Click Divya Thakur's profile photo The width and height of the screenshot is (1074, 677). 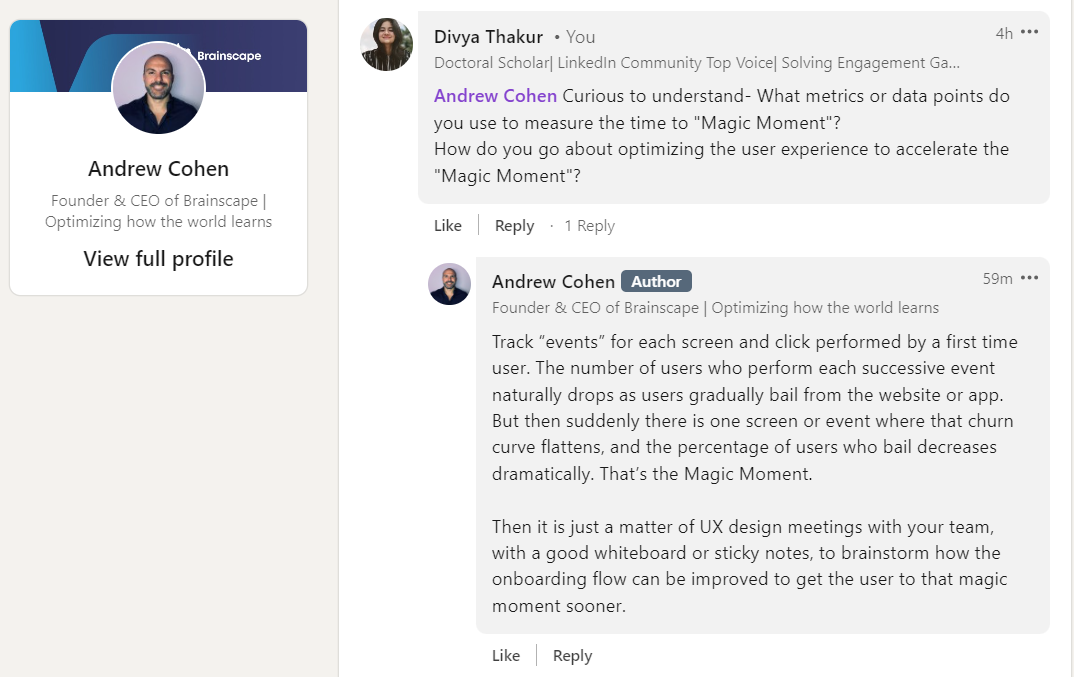(x=386, y=45)
